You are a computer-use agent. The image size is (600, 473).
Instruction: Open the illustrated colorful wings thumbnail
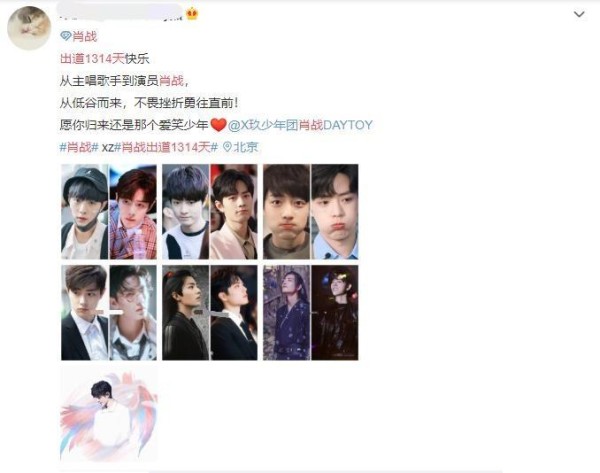pyautogui.click(x=109, y=414)
